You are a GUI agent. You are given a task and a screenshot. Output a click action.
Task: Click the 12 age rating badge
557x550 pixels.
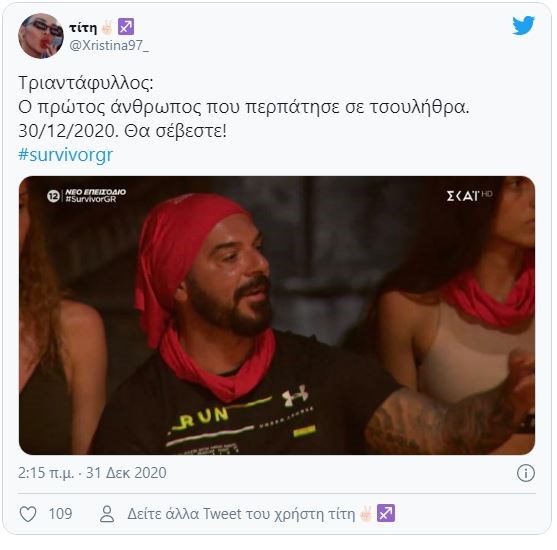(53, 196)
